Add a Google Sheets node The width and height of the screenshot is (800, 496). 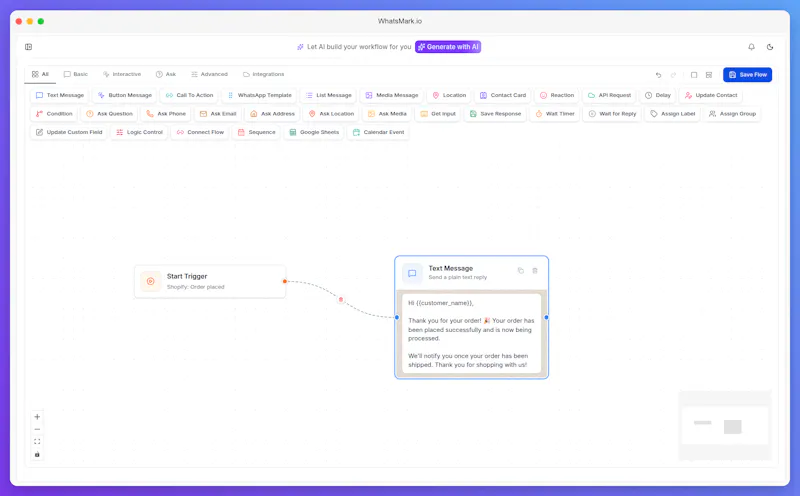(x=314, y=132)
